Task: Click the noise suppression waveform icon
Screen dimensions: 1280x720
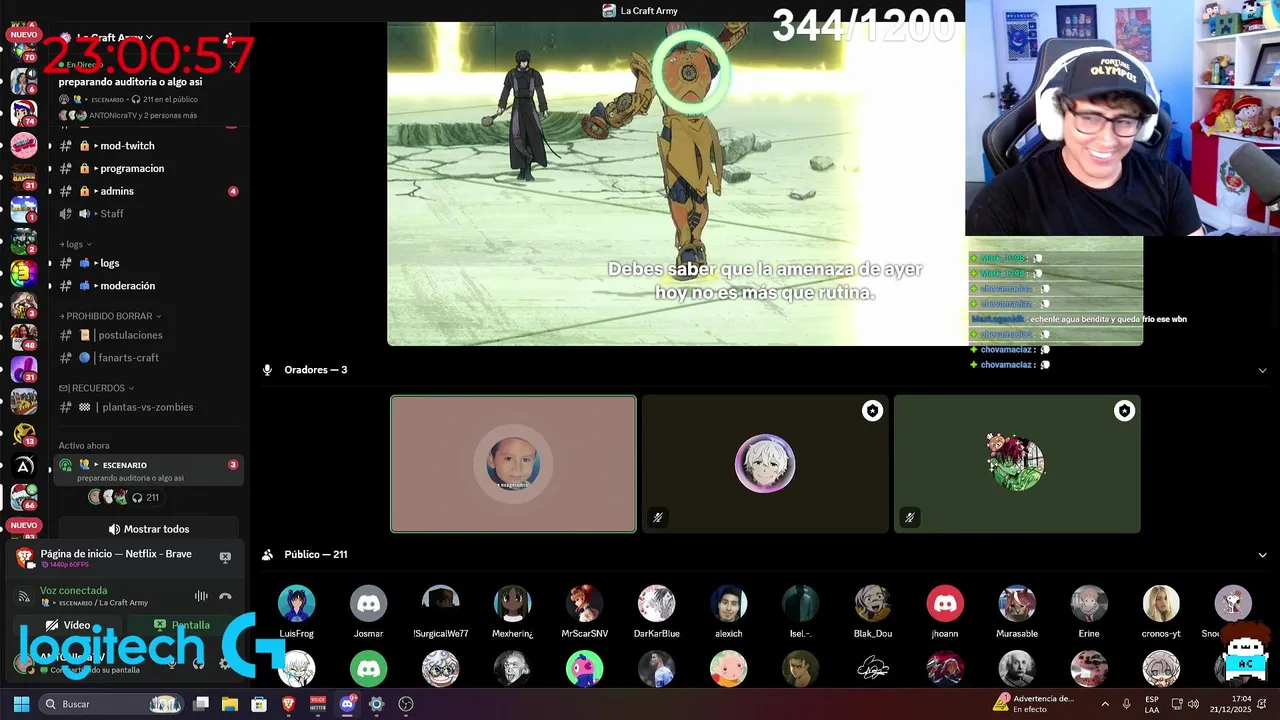Action: [x=201, y=596]
